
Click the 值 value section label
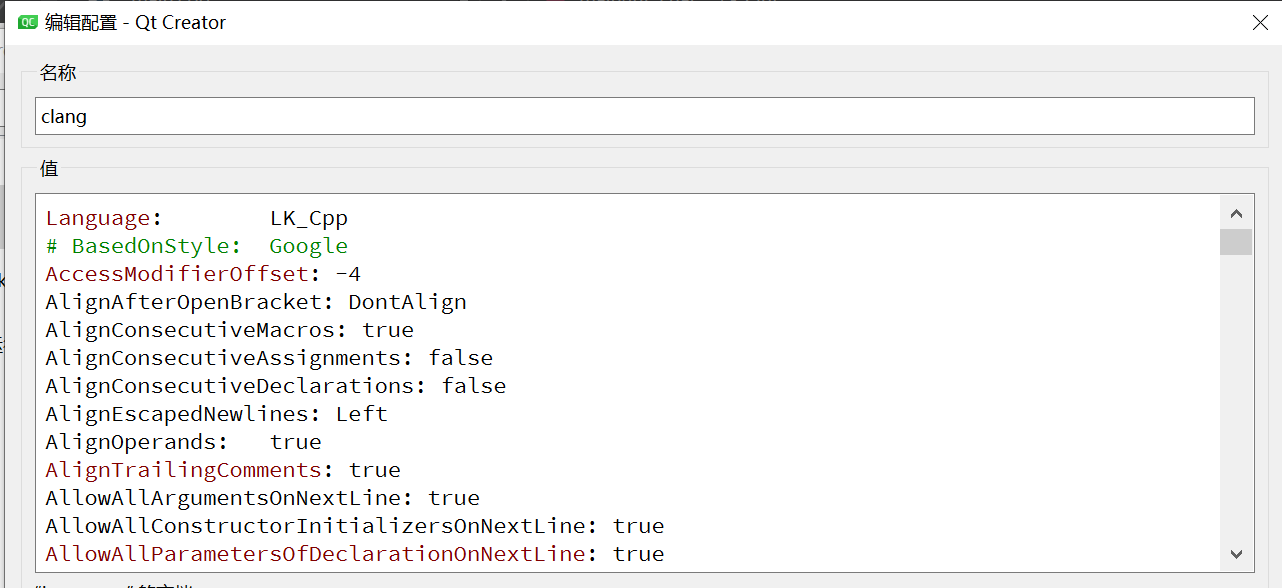coord(48,169)
